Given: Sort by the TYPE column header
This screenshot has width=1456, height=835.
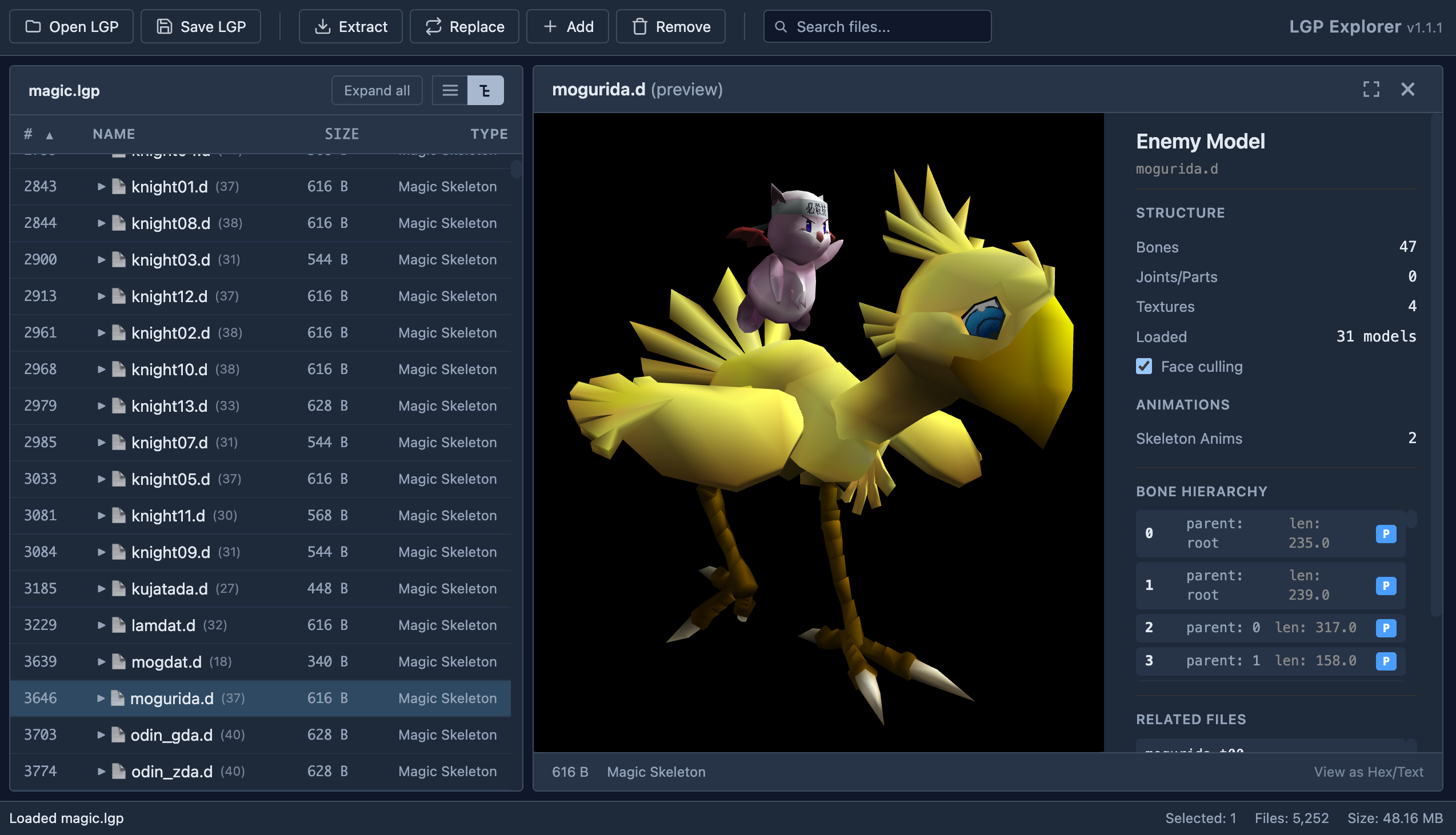Looking at the screenshot, I should 489,134.
